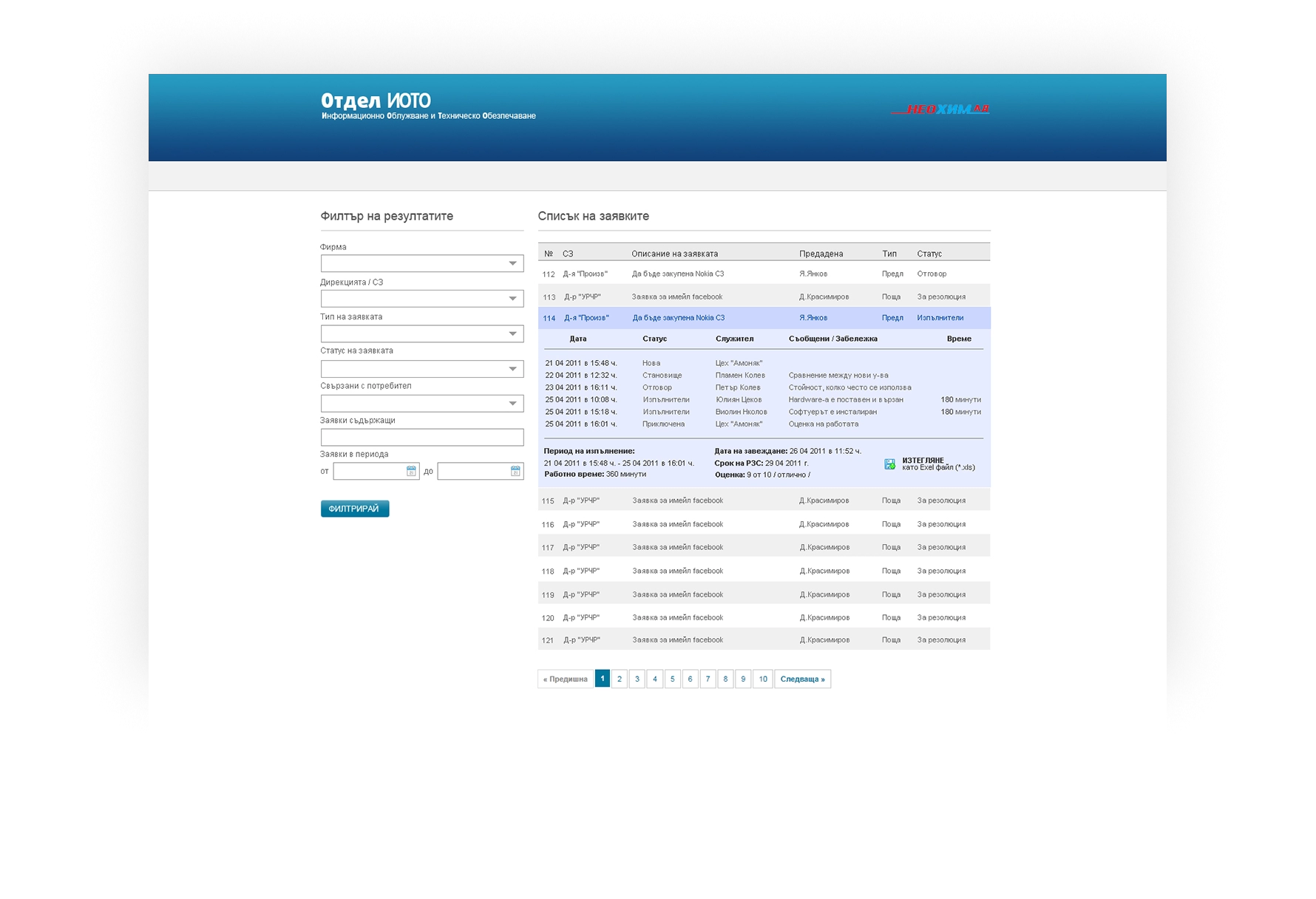The height and width of the screenshot is (899, 1316).
Task: Open the 'до' end date calendar picker
Action: click(515, 472)
